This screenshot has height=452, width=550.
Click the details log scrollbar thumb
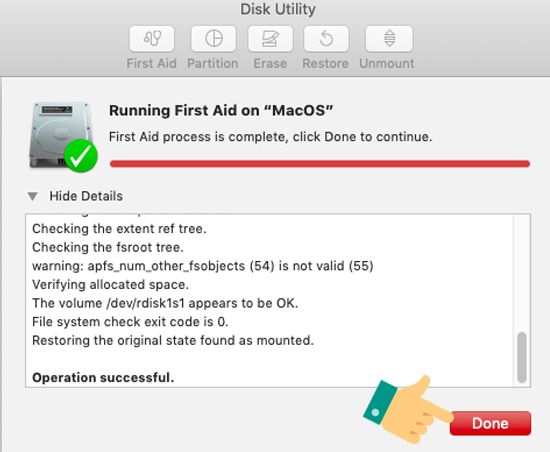(522, 357)
